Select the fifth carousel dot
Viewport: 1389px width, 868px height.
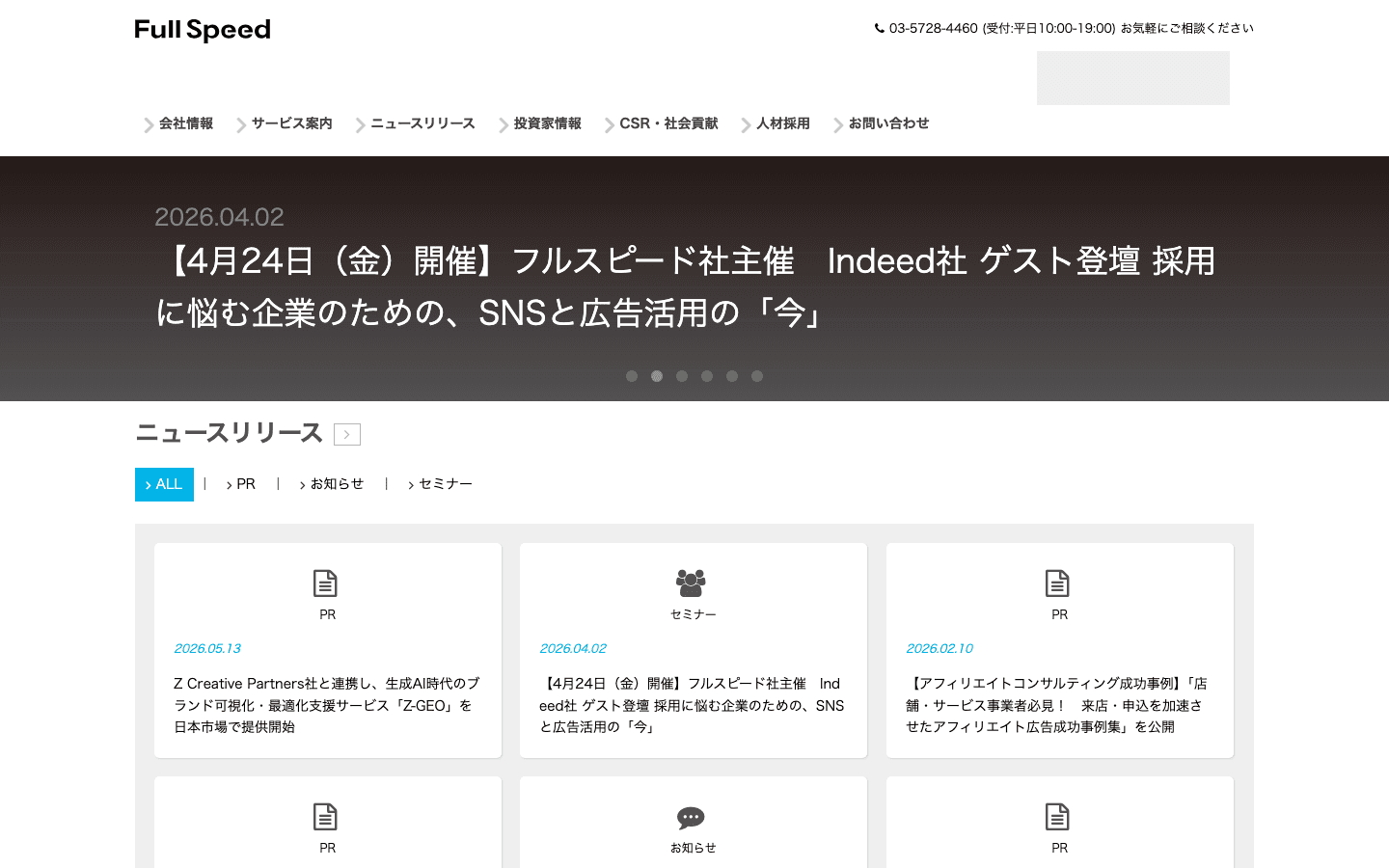(732, 376)
